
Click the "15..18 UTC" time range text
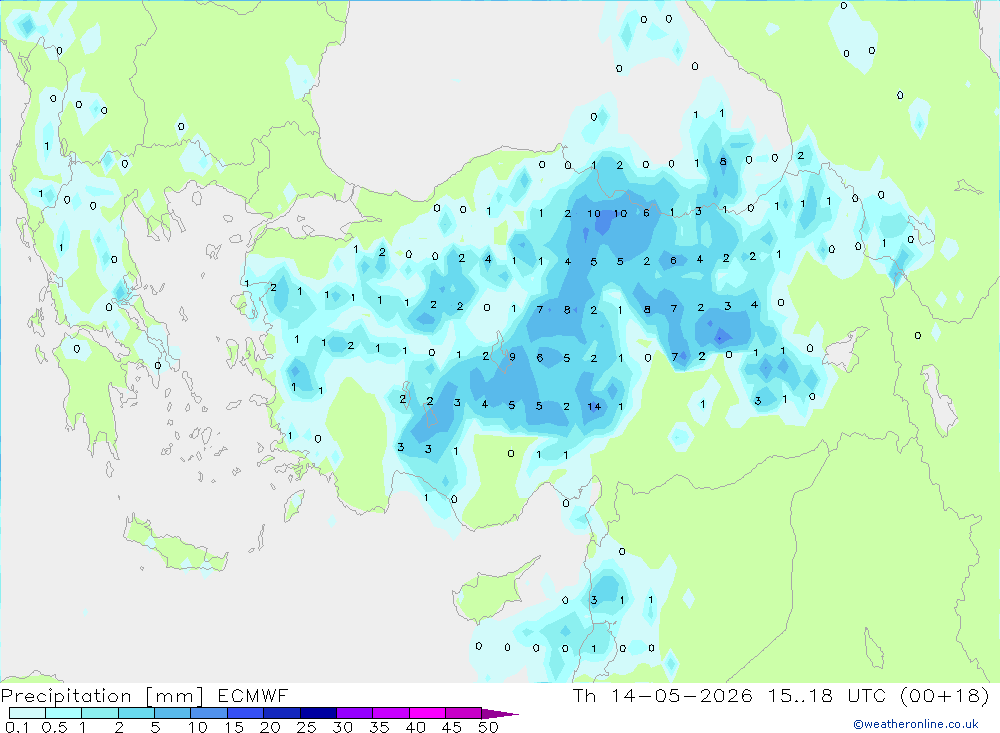828,695
